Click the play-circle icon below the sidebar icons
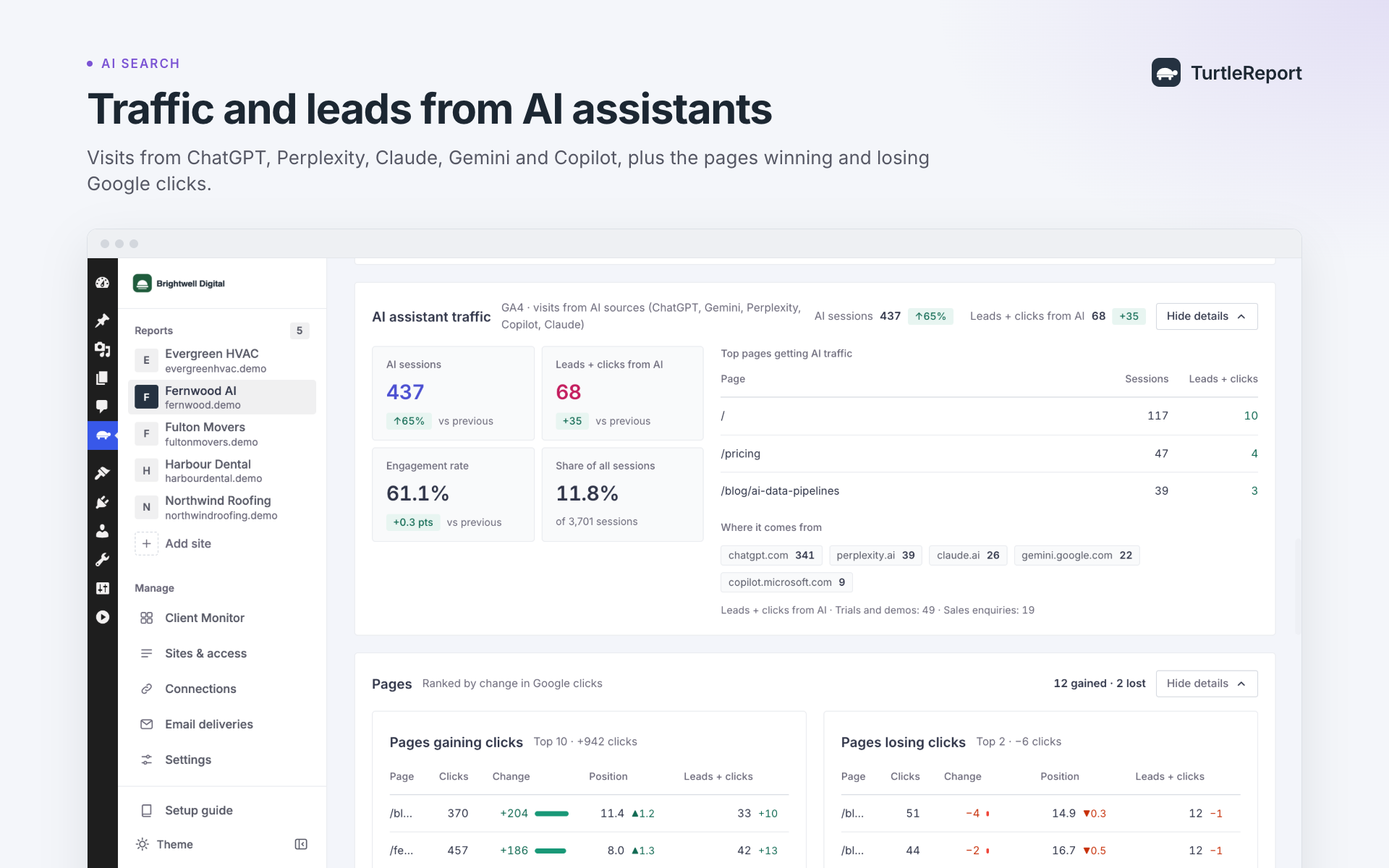Viewport: 1389px width, 868px height. [102, 617]
